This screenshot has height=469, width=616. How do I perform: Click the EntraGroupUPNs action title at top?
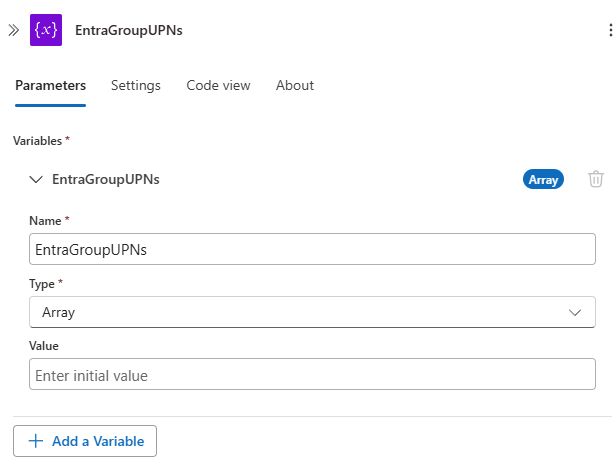coord(129,30)
